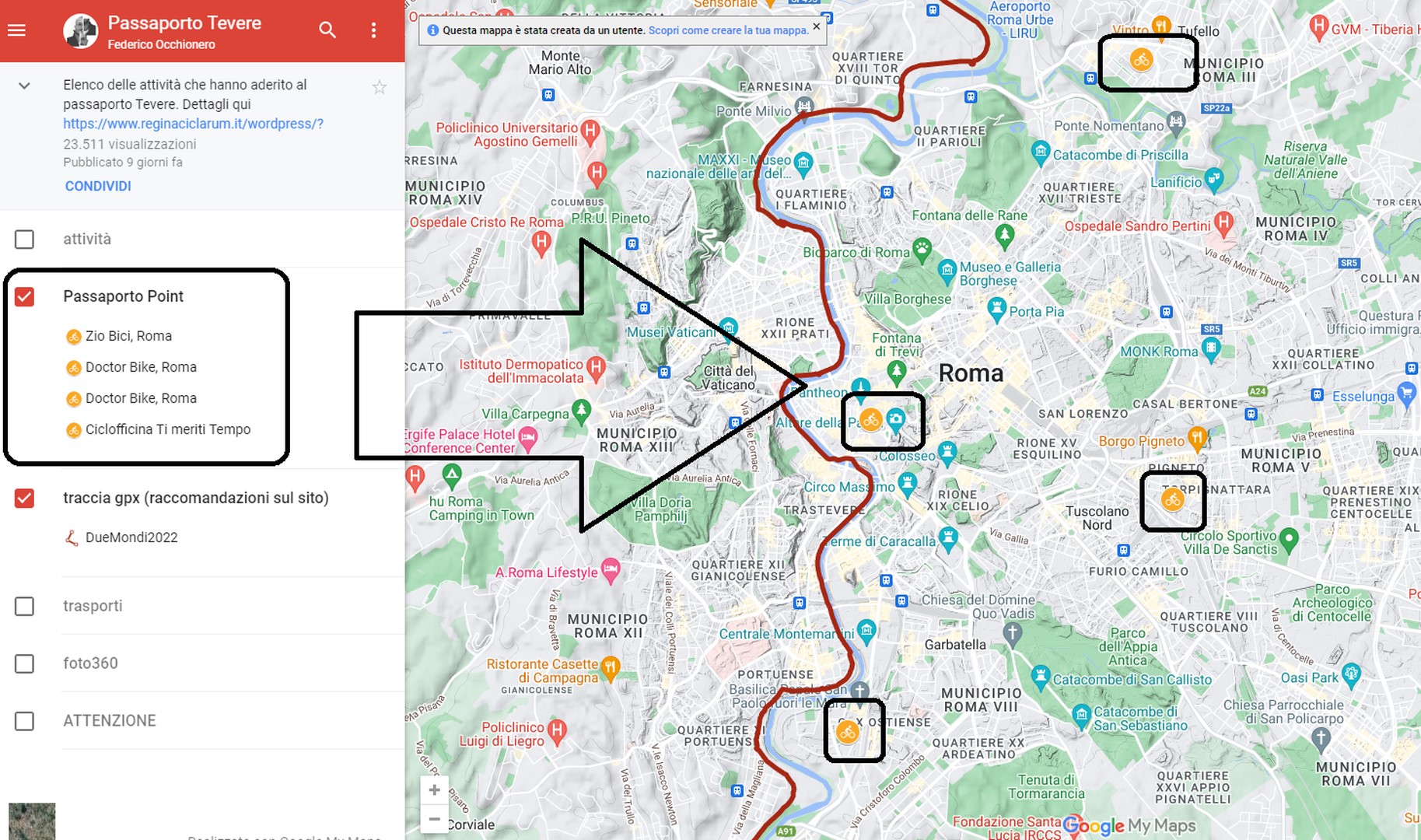Open map search magnifier
Image resolution: width=1421 pixels, height=840 pixels.
tap(327, 30)
